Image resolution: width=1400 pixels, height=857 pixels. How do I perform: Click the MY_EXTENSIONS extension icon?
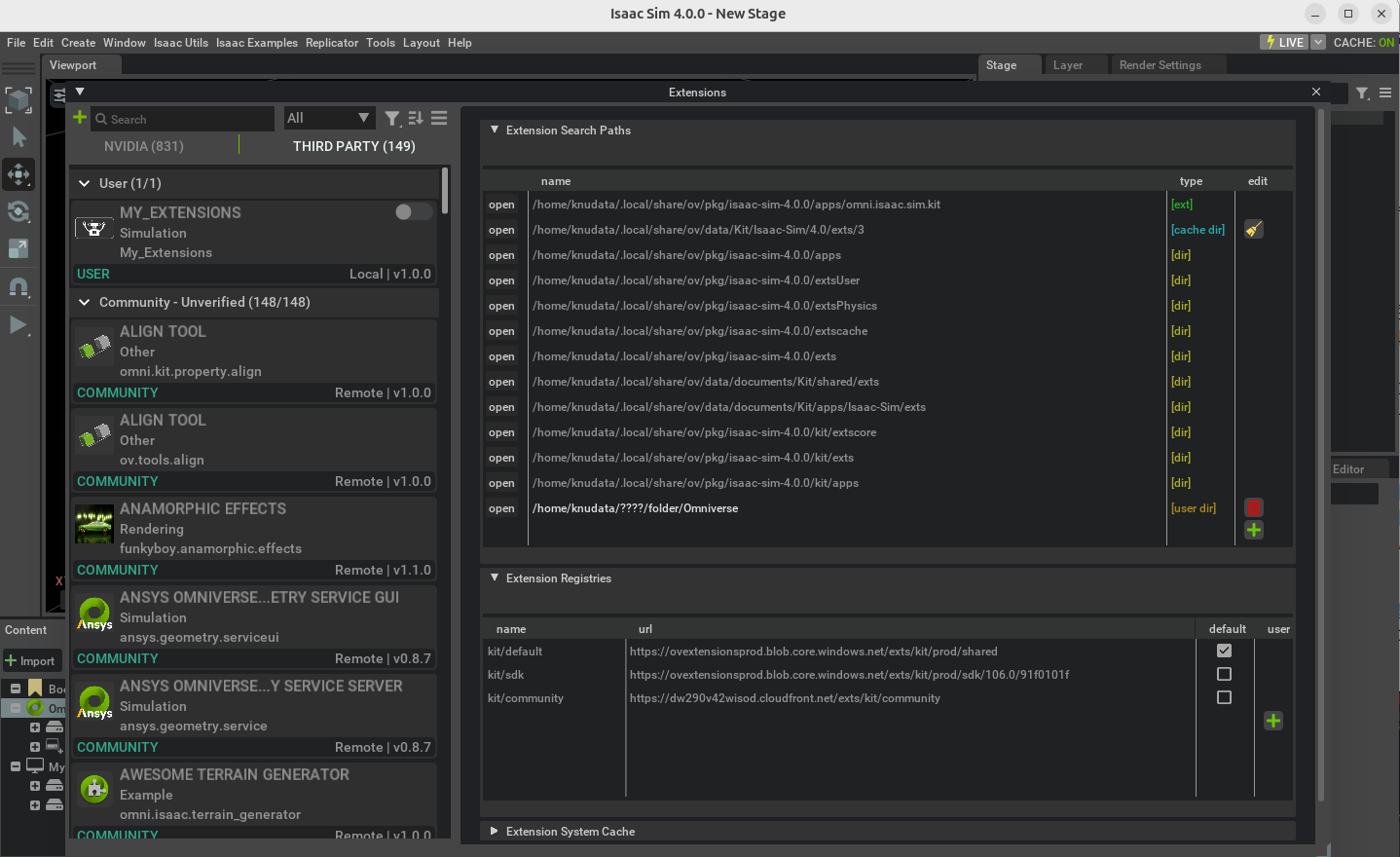coord(94,229)
